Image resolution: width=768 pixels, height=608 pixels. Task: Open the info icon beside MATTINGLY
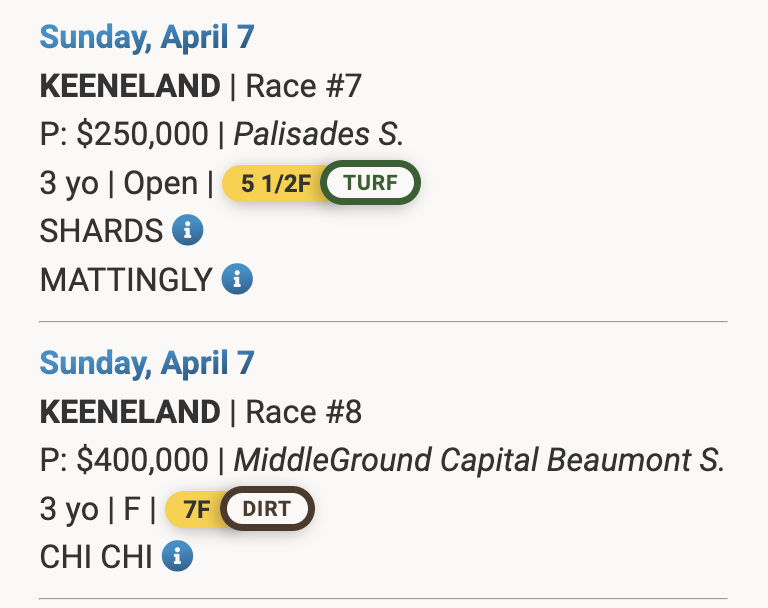pyautogui.click(x=237, y=279)
